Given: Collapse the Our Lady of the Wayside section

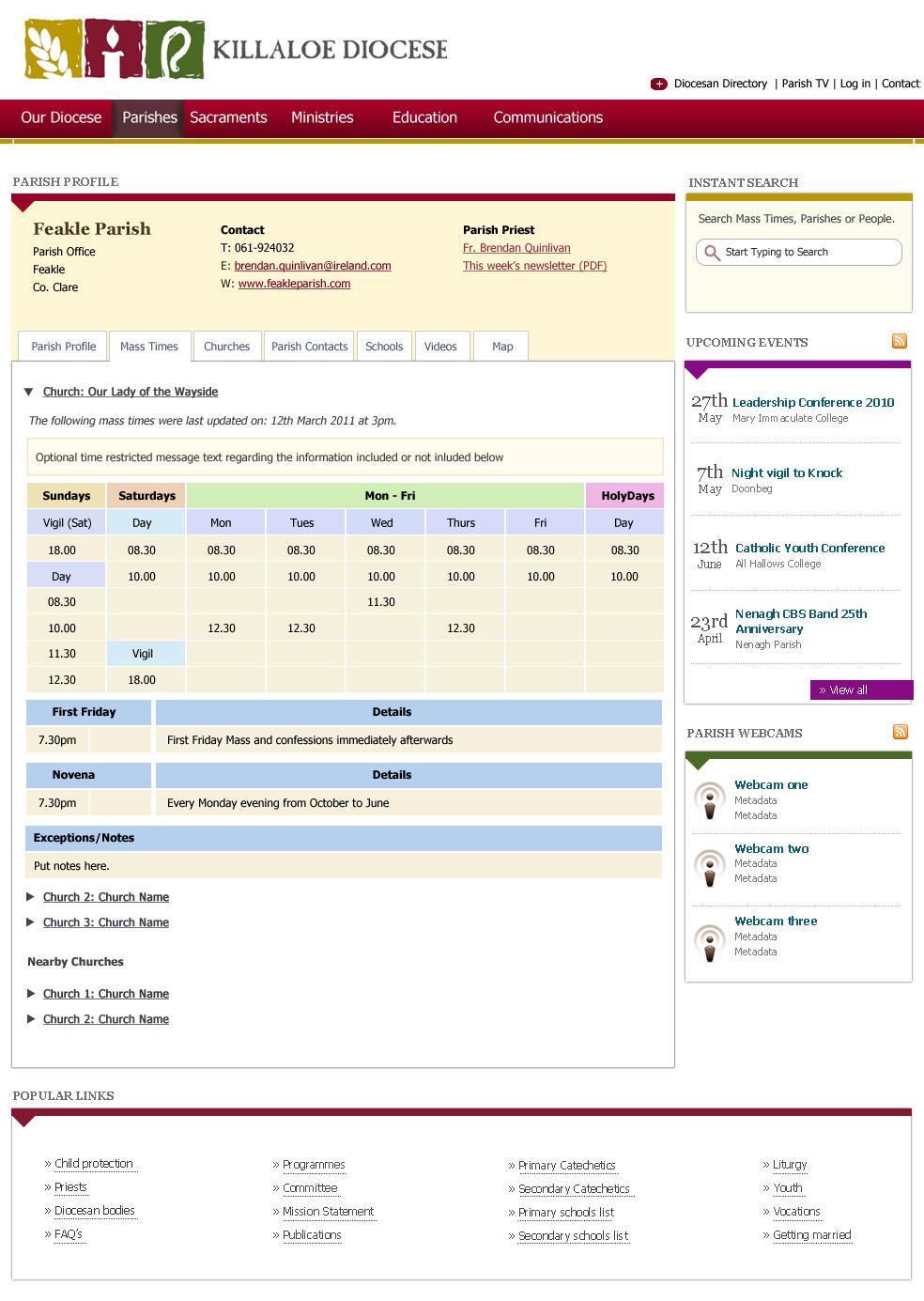Looking at the screenshot, I should click(29, 392).
